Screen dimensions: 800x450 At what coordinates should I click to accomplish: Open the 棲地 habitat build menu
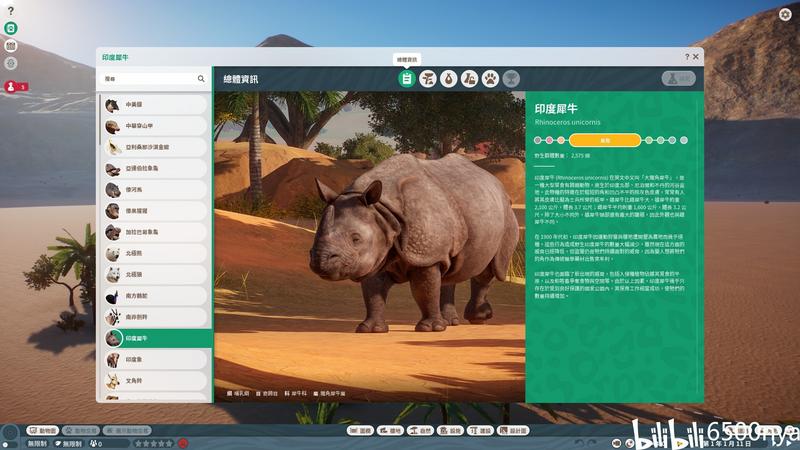tap(390, 431)
